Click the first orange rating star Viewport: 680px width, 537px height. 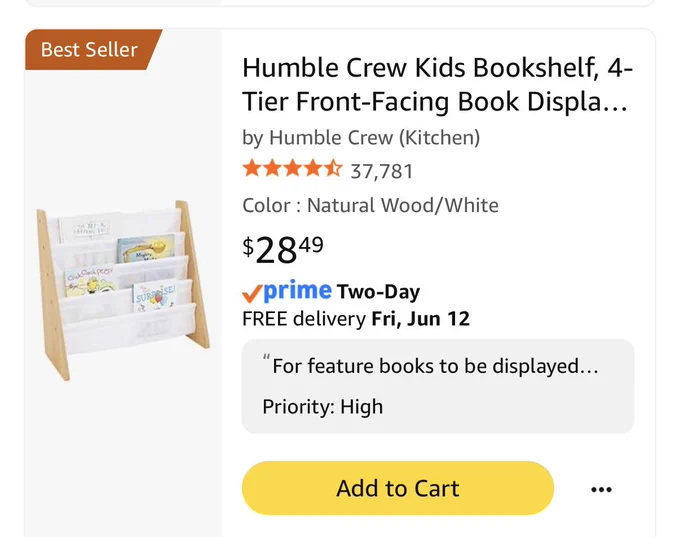click(252, 168)
